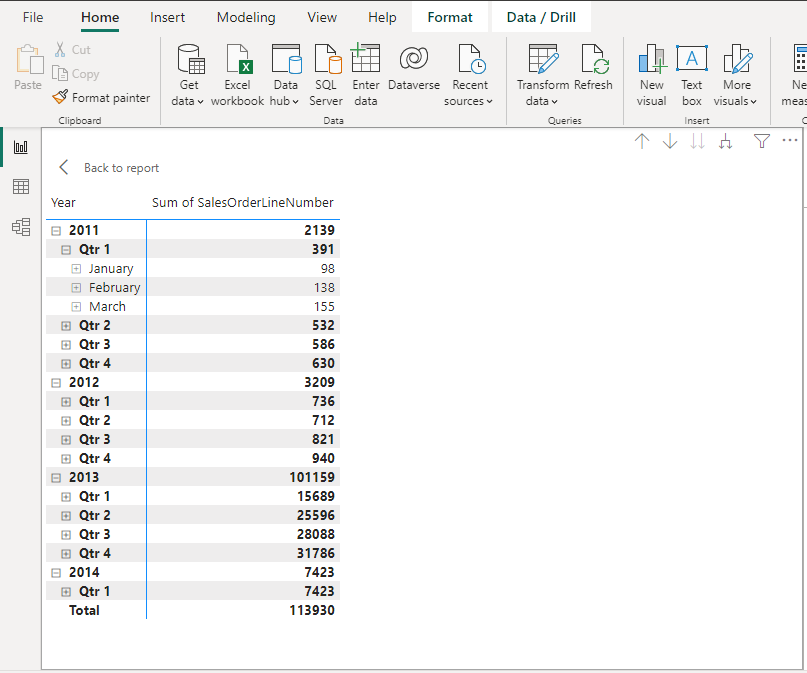The width and height of the screenshot is (807, 673).
Task: Expand the March row
Action: [76, 307]
